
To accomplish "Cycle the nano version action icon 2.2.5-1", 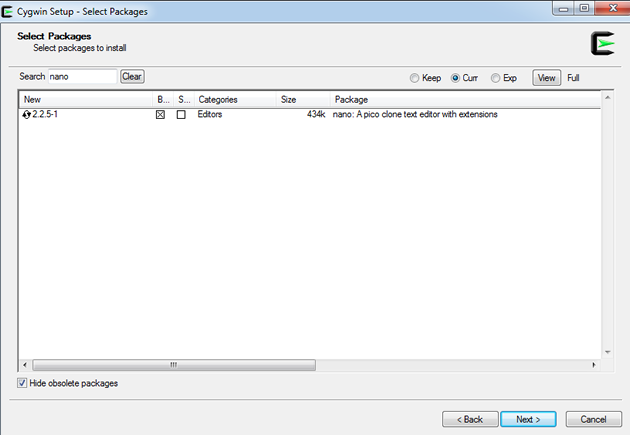I will (27, 114).
